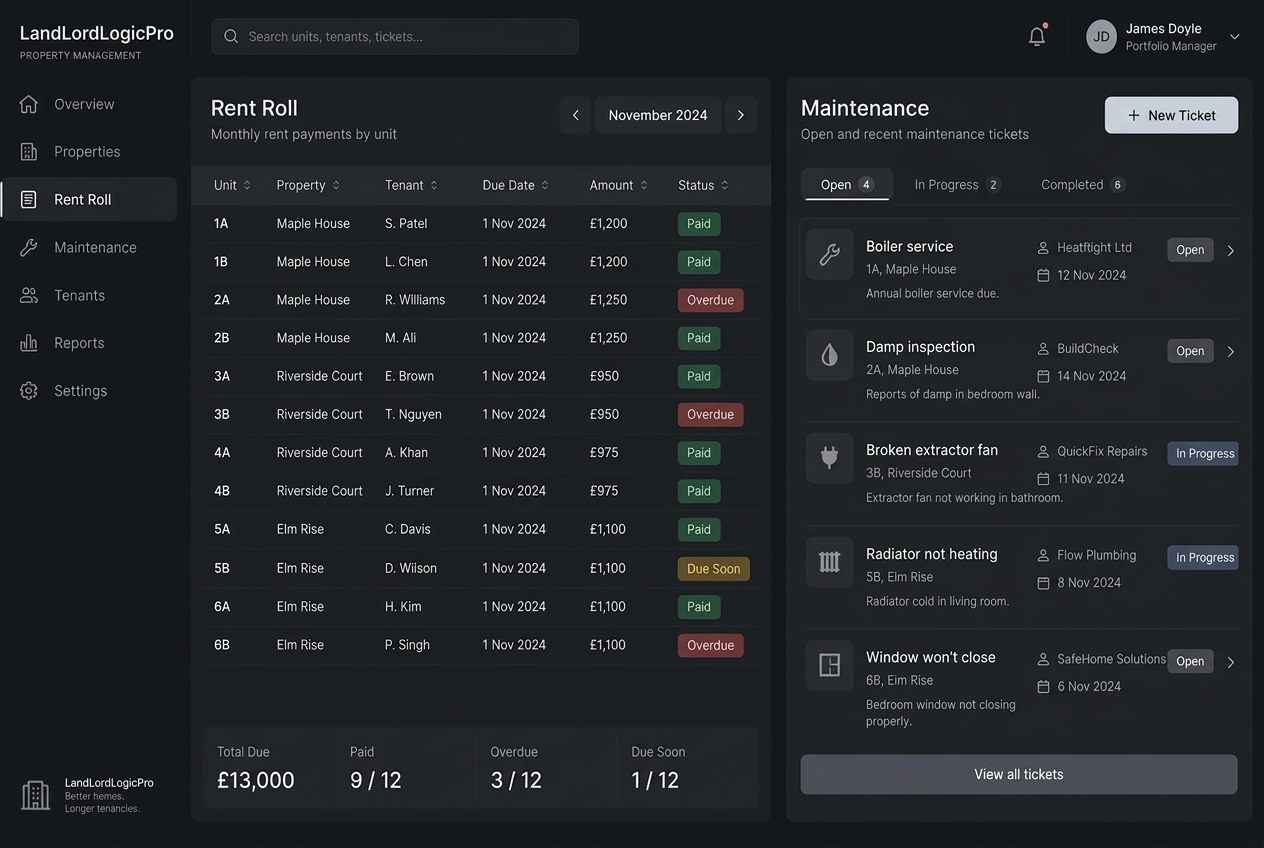Click the Window won't close icon
The height and width of the screenshot is (848, 1264).
[829, 665]
